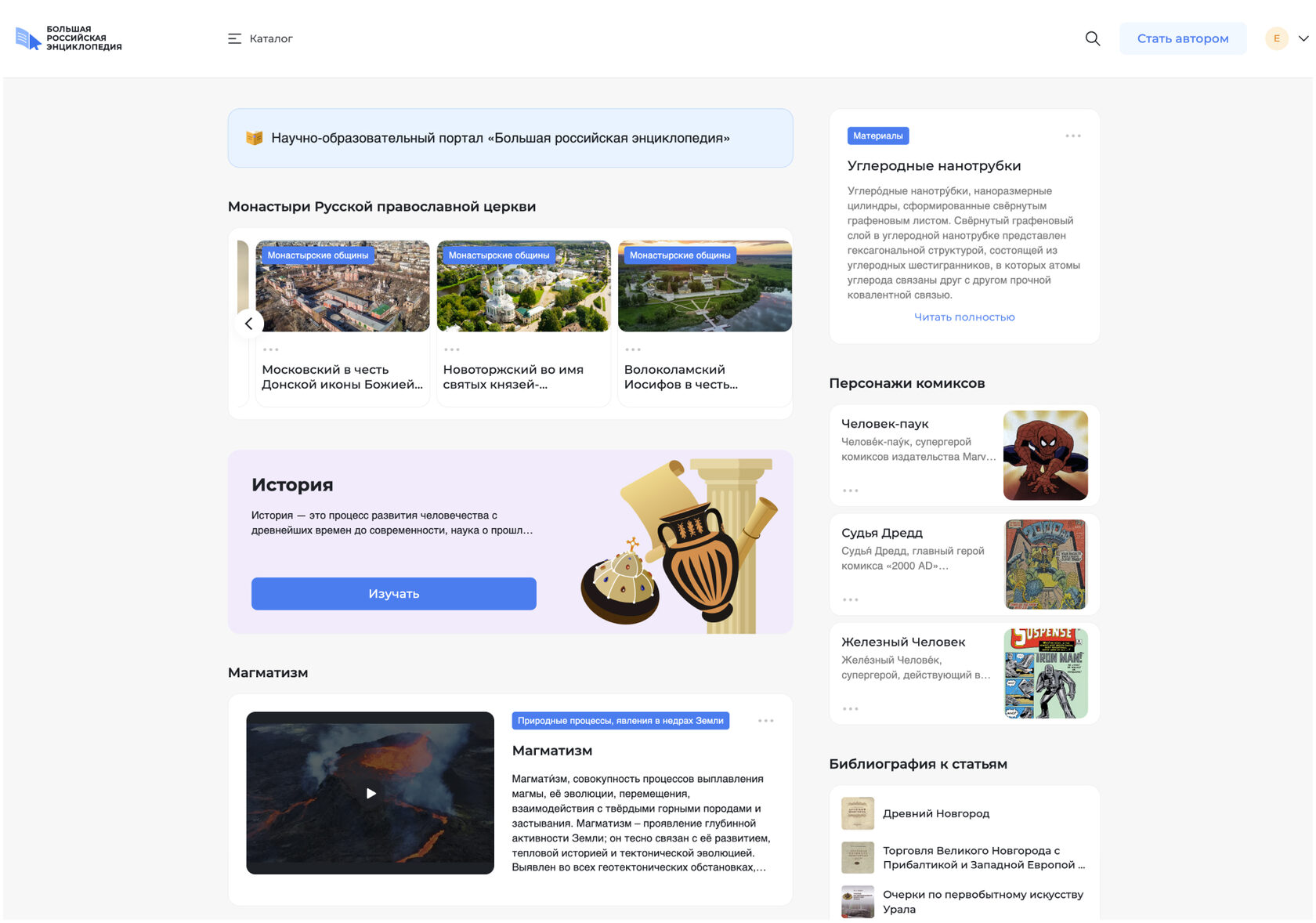Show previous monasteries with carousel left arrow
The image size is (1316, 923).
click(249, 324)
